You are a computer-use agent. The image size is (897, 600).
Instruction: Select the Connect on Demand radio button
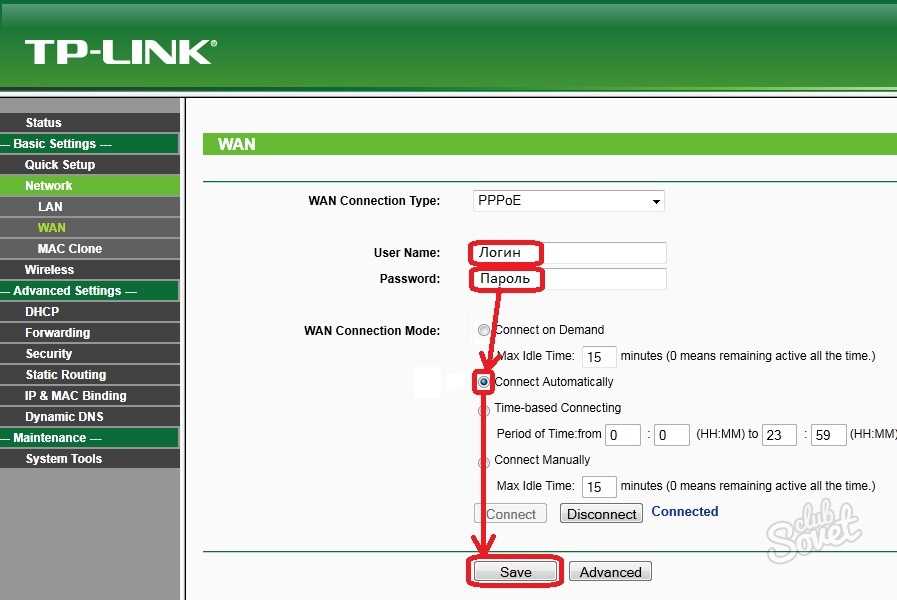tap(484, 330)
